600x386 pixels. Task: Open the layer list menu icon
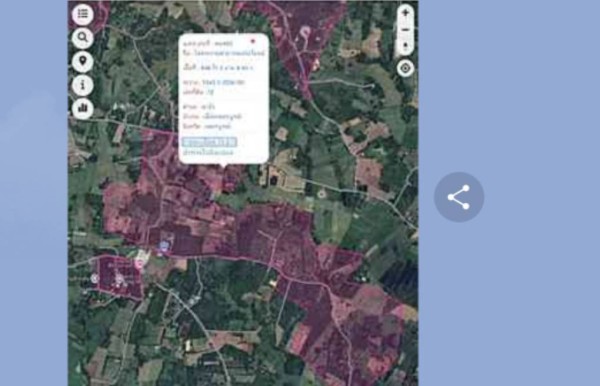pyautogui.click(x=83, y=14)
